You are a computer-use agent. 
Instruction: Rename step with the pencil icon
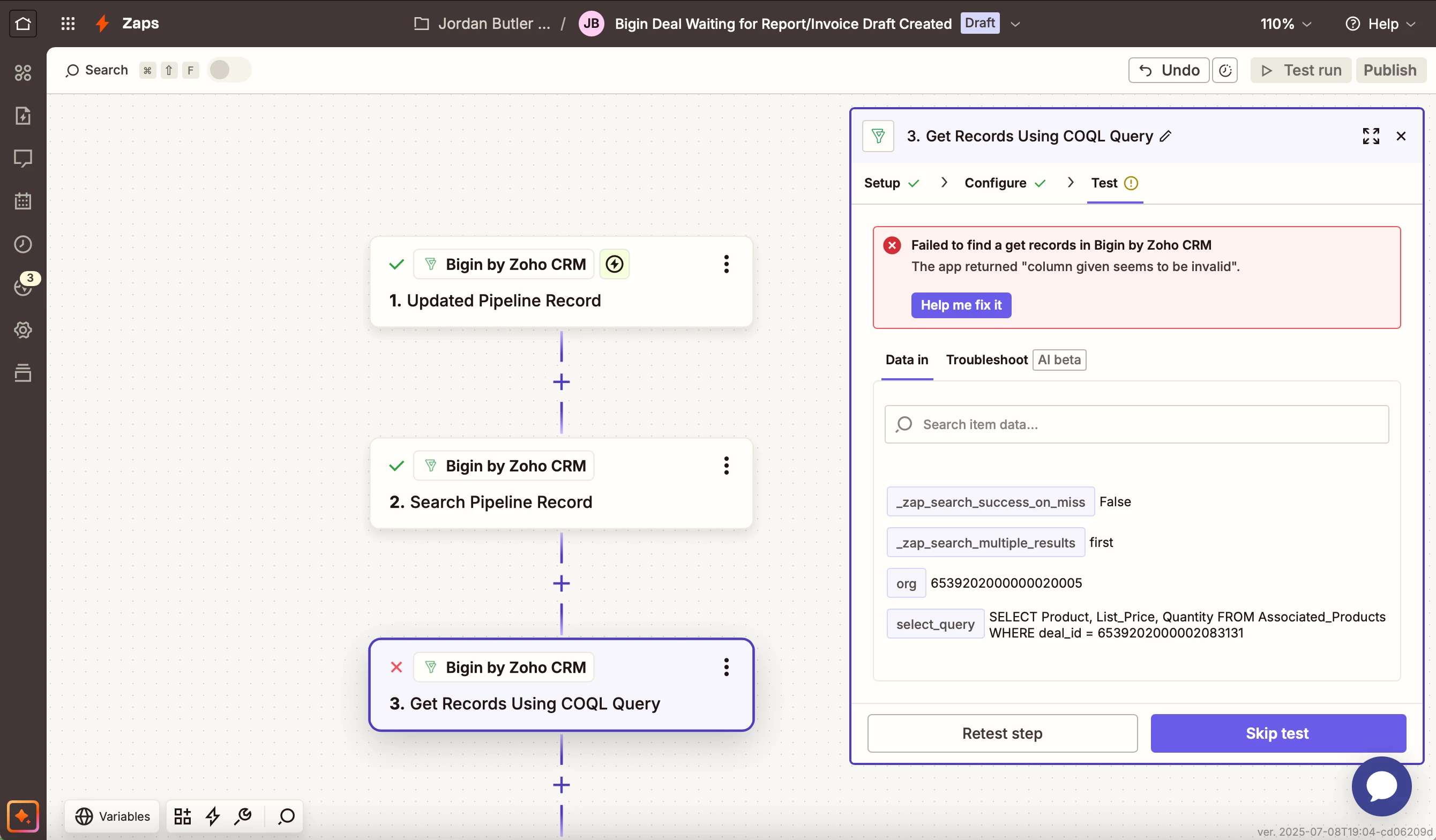(1166, 136)
